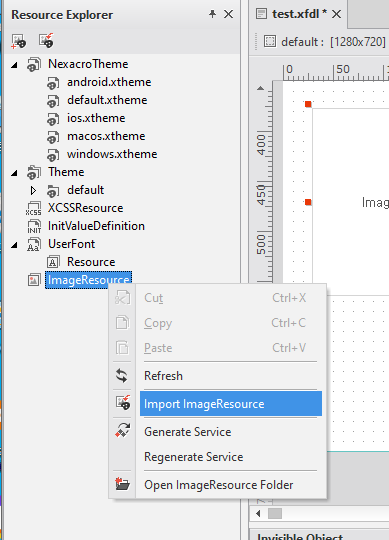
Task: Click the android.xtheme file icon
Action: click(53, 83)
